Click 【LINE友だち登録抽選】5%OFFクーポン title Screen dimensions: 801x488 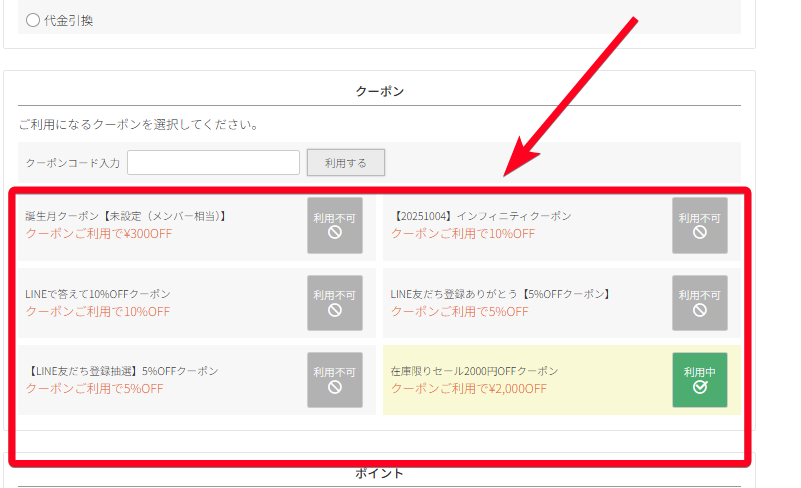coord(122,371)
